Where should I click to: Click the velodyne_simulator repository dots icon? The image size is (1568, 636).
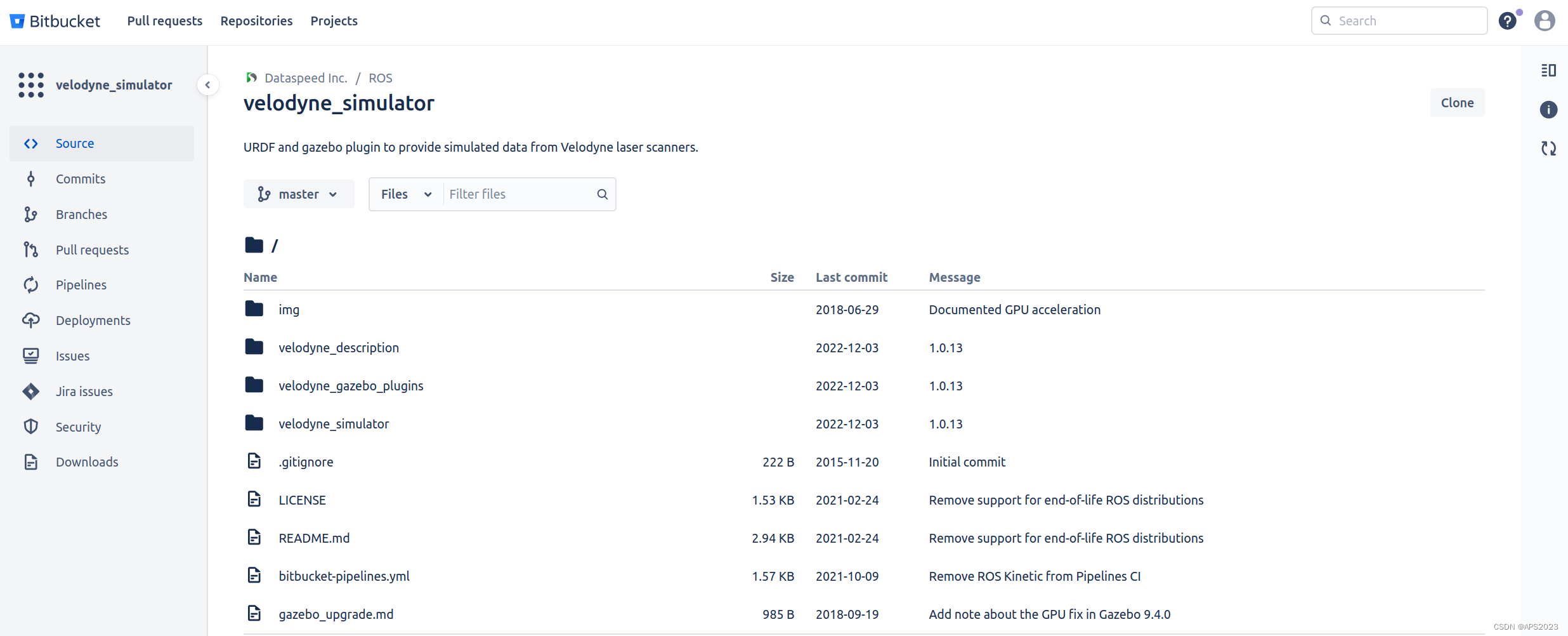31,85
